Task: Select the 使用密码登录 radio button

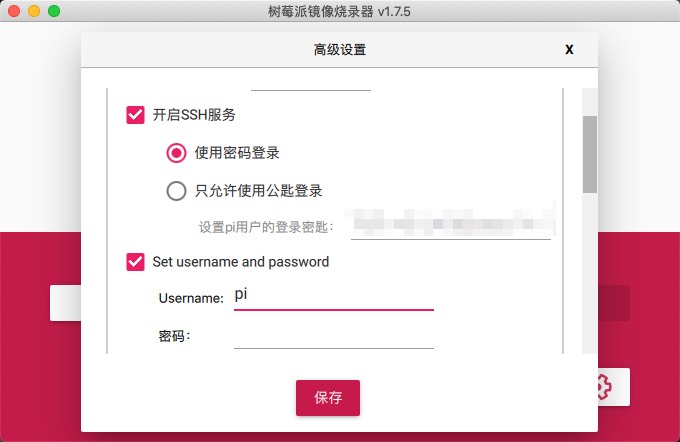Action: point(177,153)
